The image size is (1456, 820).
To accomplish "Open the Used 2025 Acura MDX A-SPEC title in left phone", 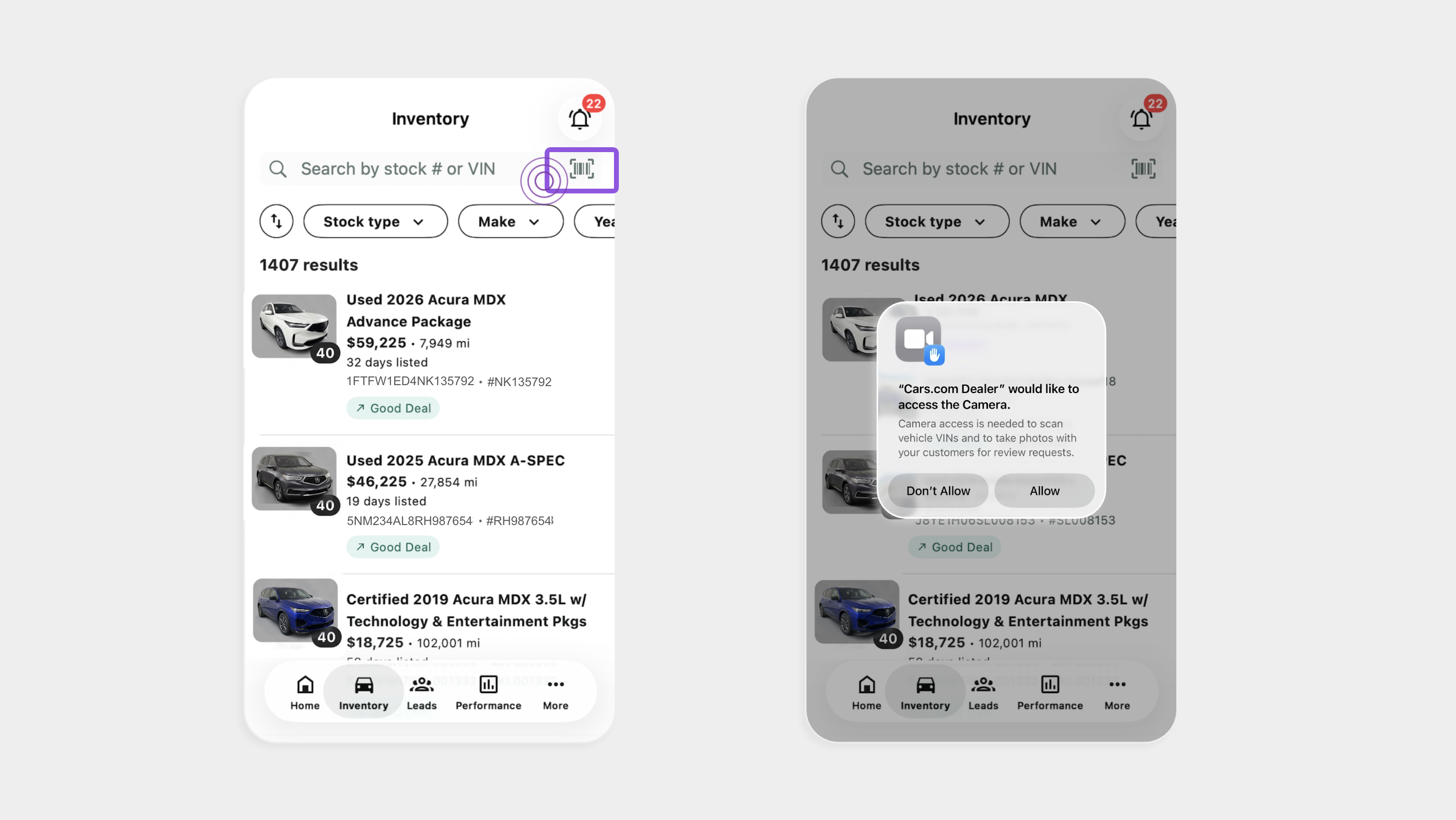I will [x=456, y=460].
